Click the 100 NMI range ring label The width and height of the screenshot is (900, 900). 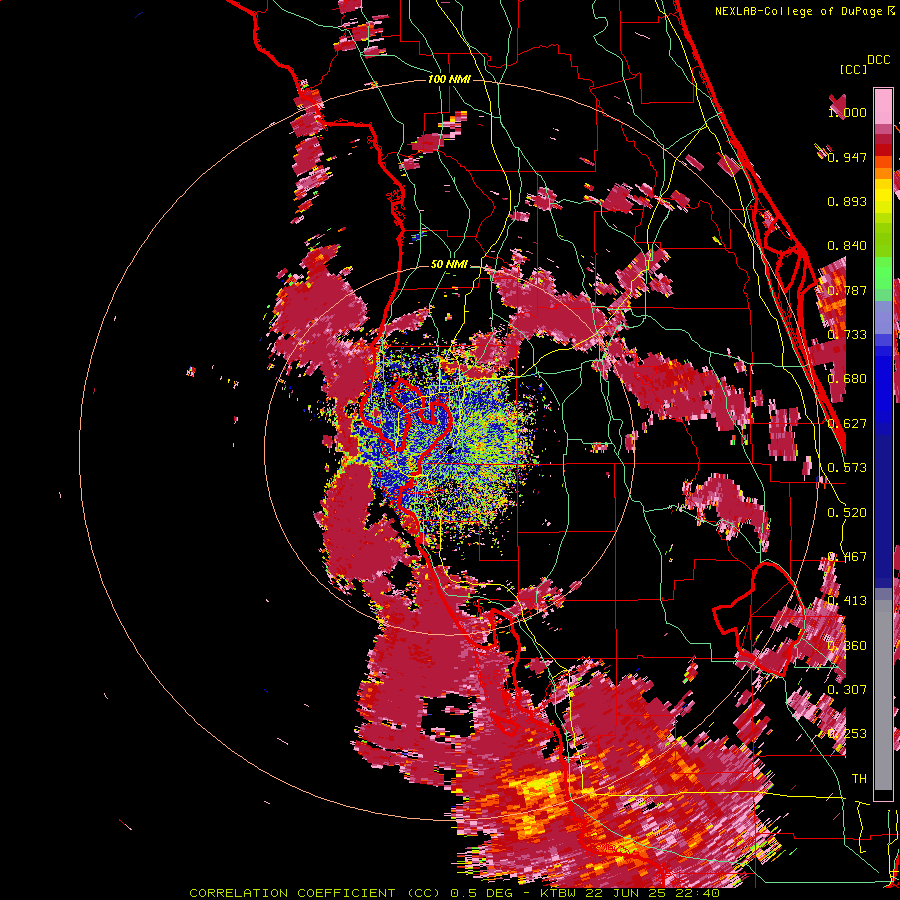(449, 79)
